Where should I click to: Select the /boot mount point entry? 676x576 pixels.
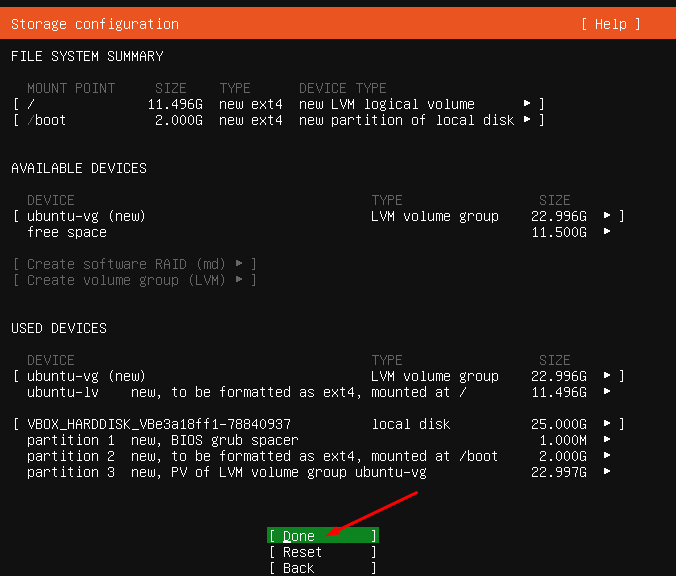tap(279, 120)
